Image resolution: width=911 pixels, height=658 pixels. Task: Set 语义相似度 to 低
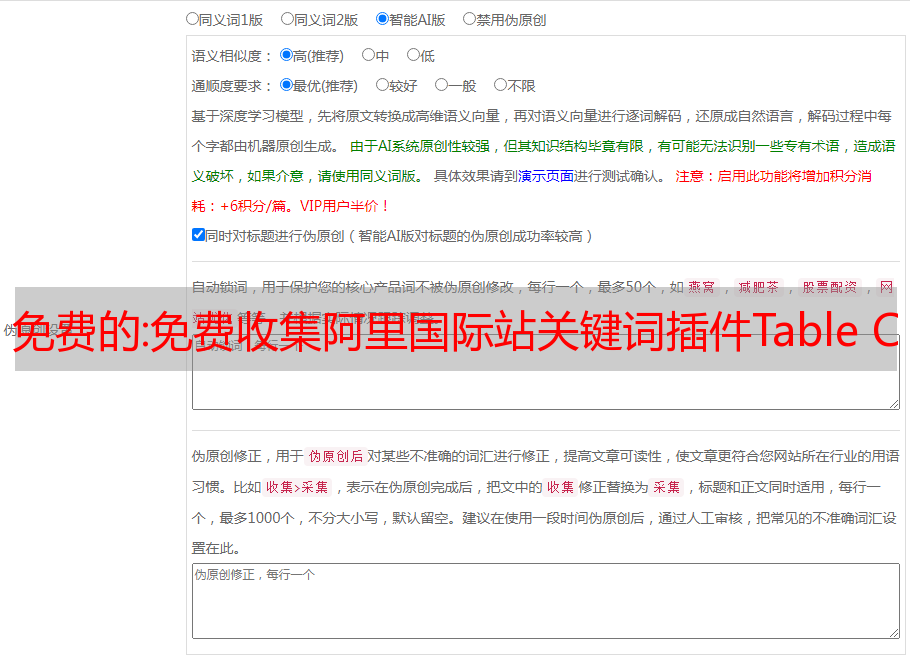tap(413, 55)
